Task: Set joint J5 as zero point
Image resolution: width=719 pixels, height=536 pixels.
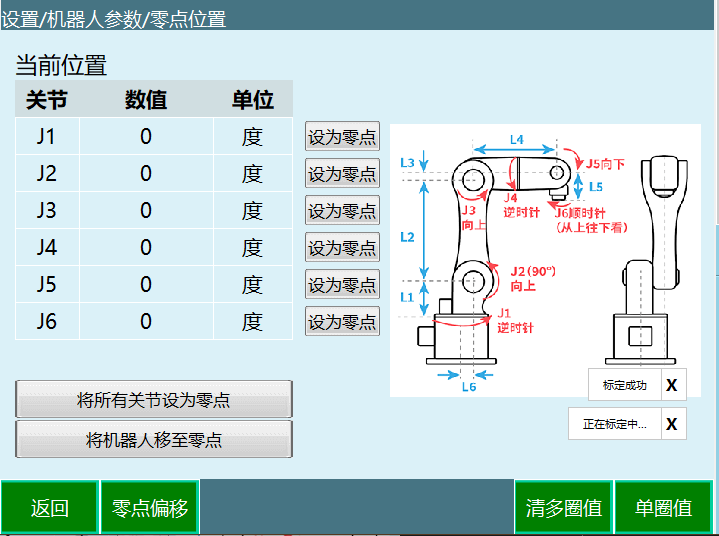Action: (342, 285)
